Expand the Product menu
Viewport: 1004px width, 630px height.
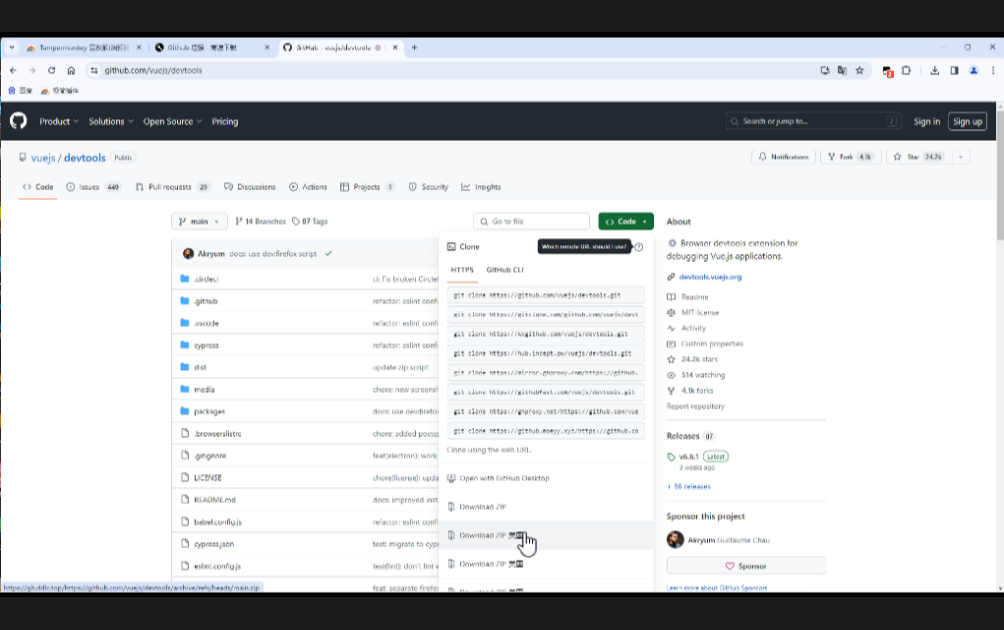pyautogui.click(x=59, y=121)
